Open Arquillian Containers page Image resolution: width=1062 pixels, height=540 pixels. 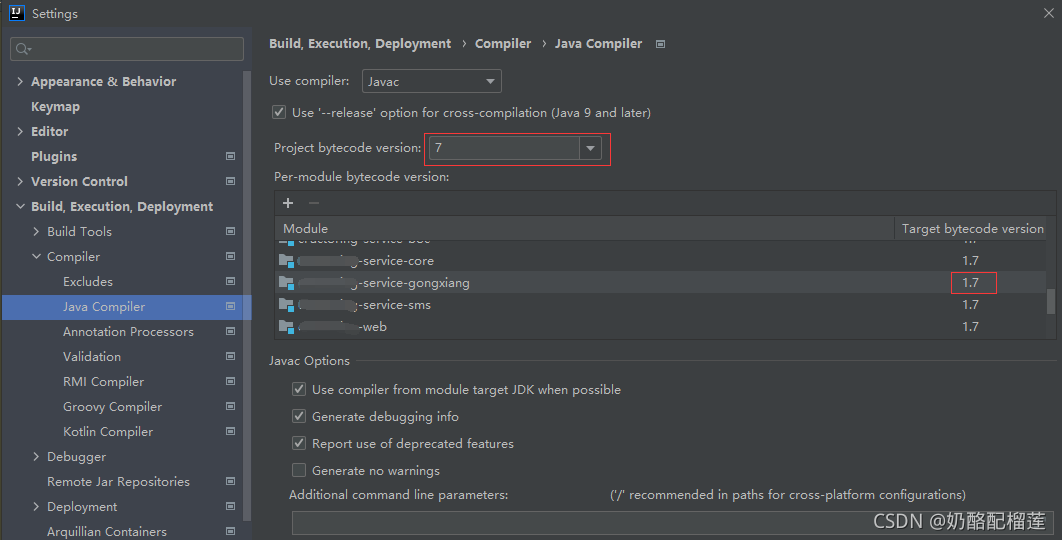tap(107, 531)
